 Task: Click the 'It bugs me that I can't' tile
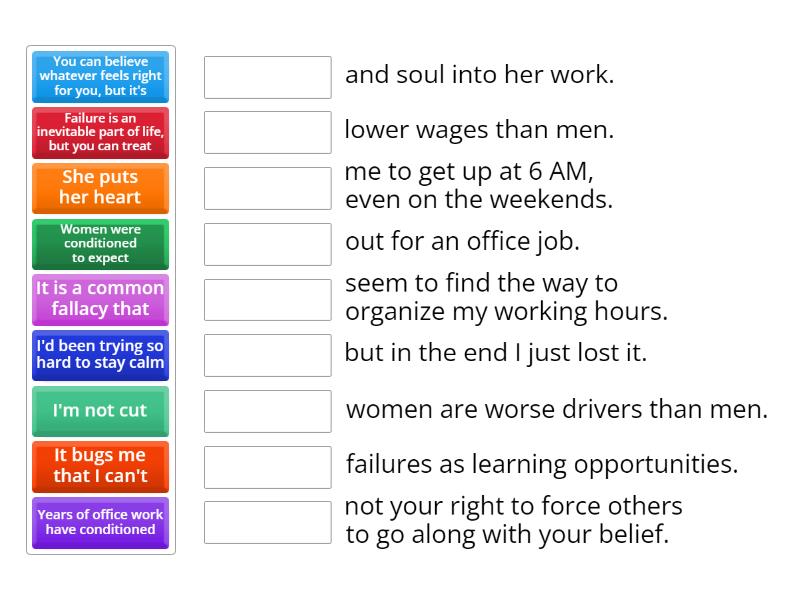(x=99, y=467)
